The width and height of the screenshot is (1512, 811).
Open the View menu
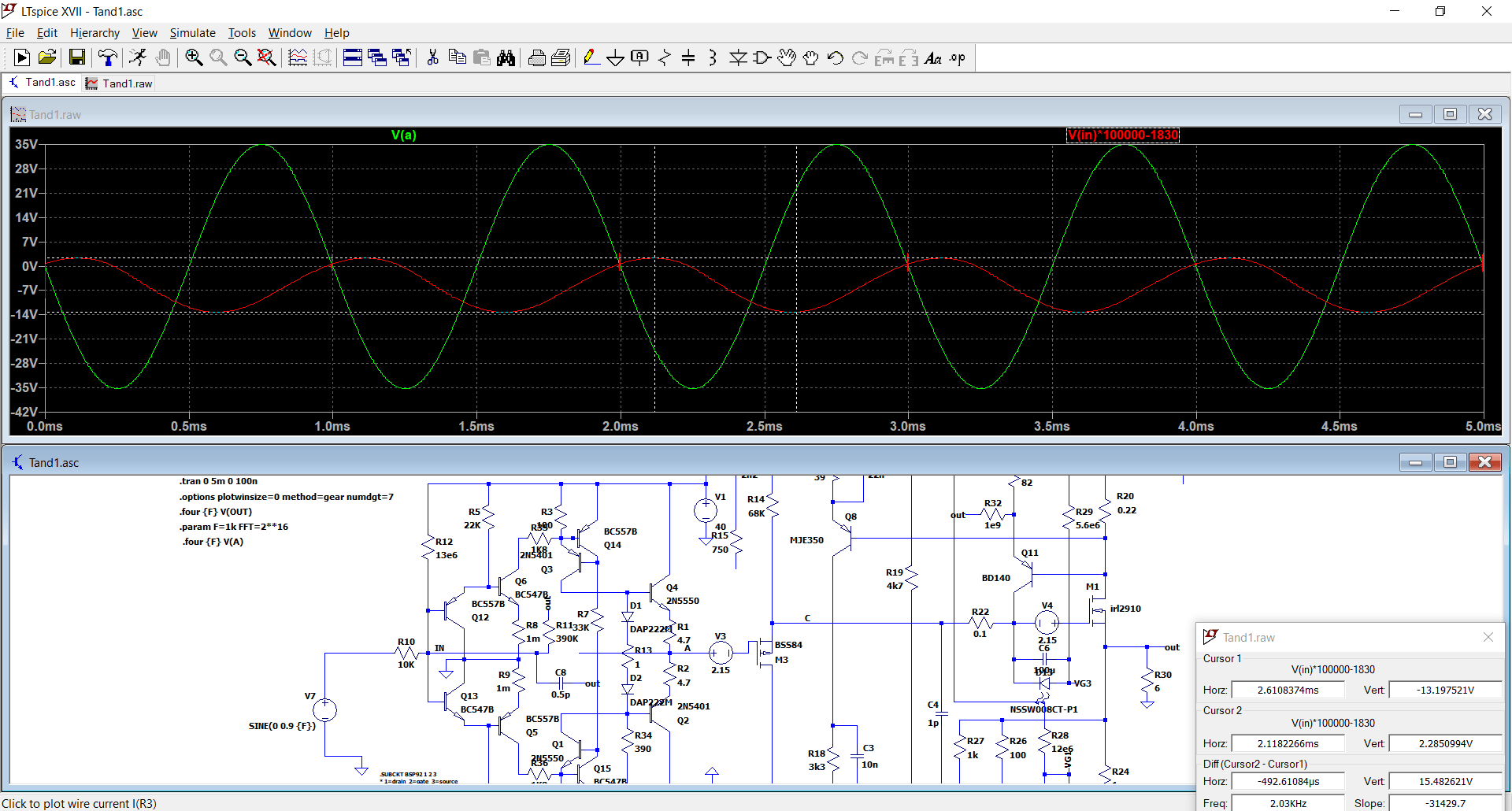pyautogui.click(x=144, y=33)
